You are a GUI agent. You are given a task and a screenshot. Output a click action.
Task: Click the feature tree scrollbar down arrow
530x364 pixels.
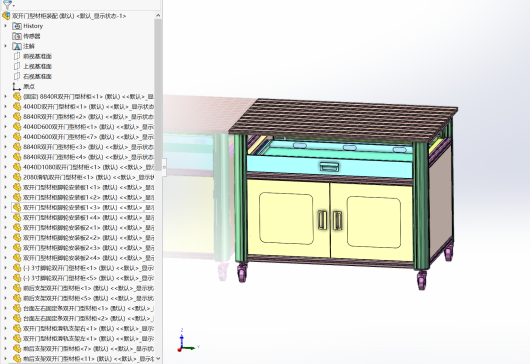158,358
